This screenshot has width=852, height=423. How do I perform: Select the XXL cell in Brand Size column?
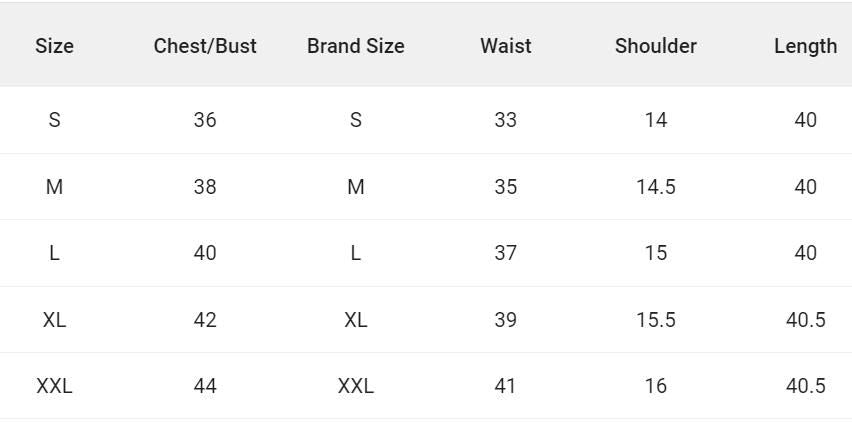click(x=355, y=386)
